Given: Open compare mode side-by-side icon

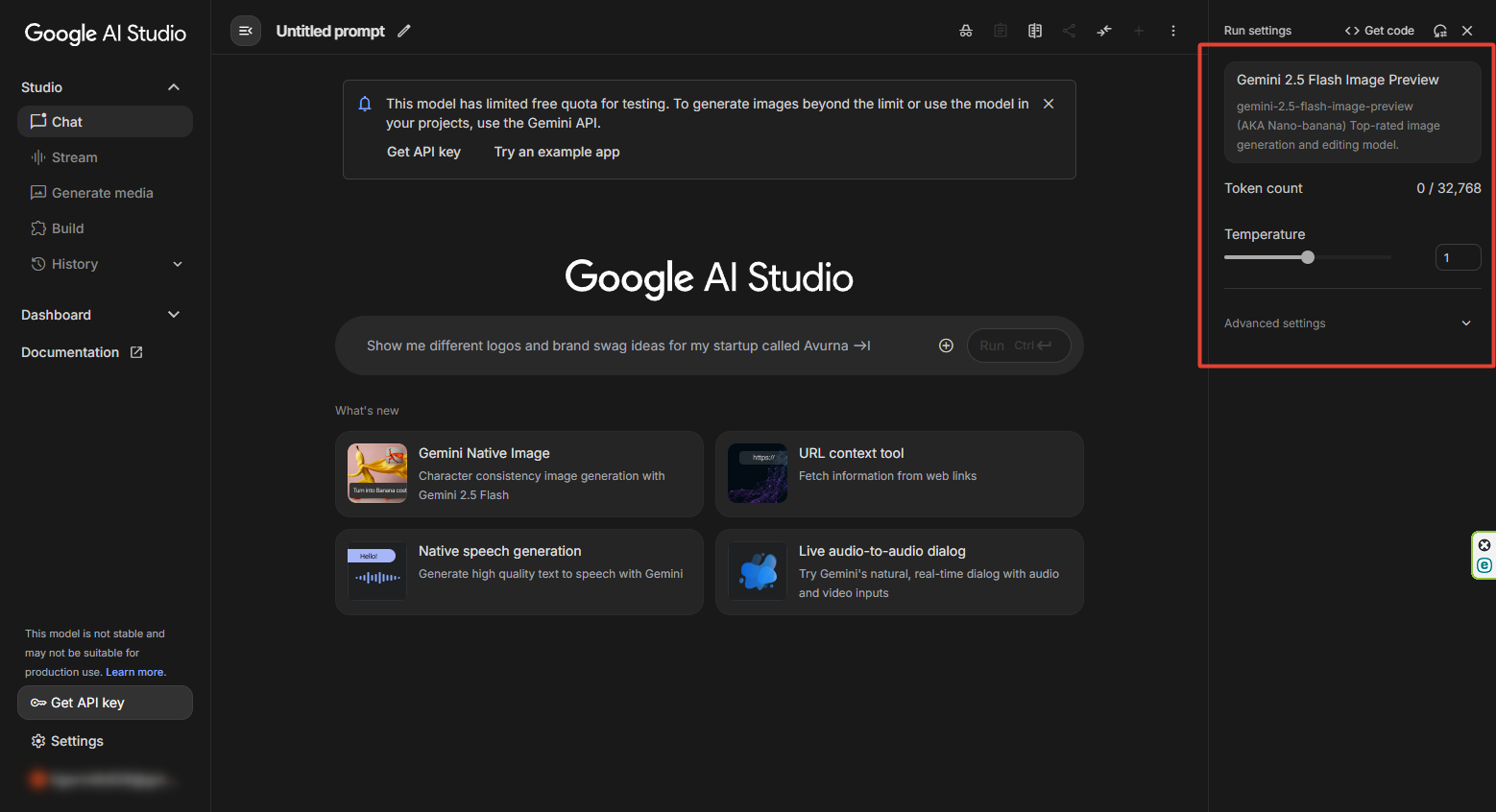Looking at the screenshot, I should tap(1035, 31).
